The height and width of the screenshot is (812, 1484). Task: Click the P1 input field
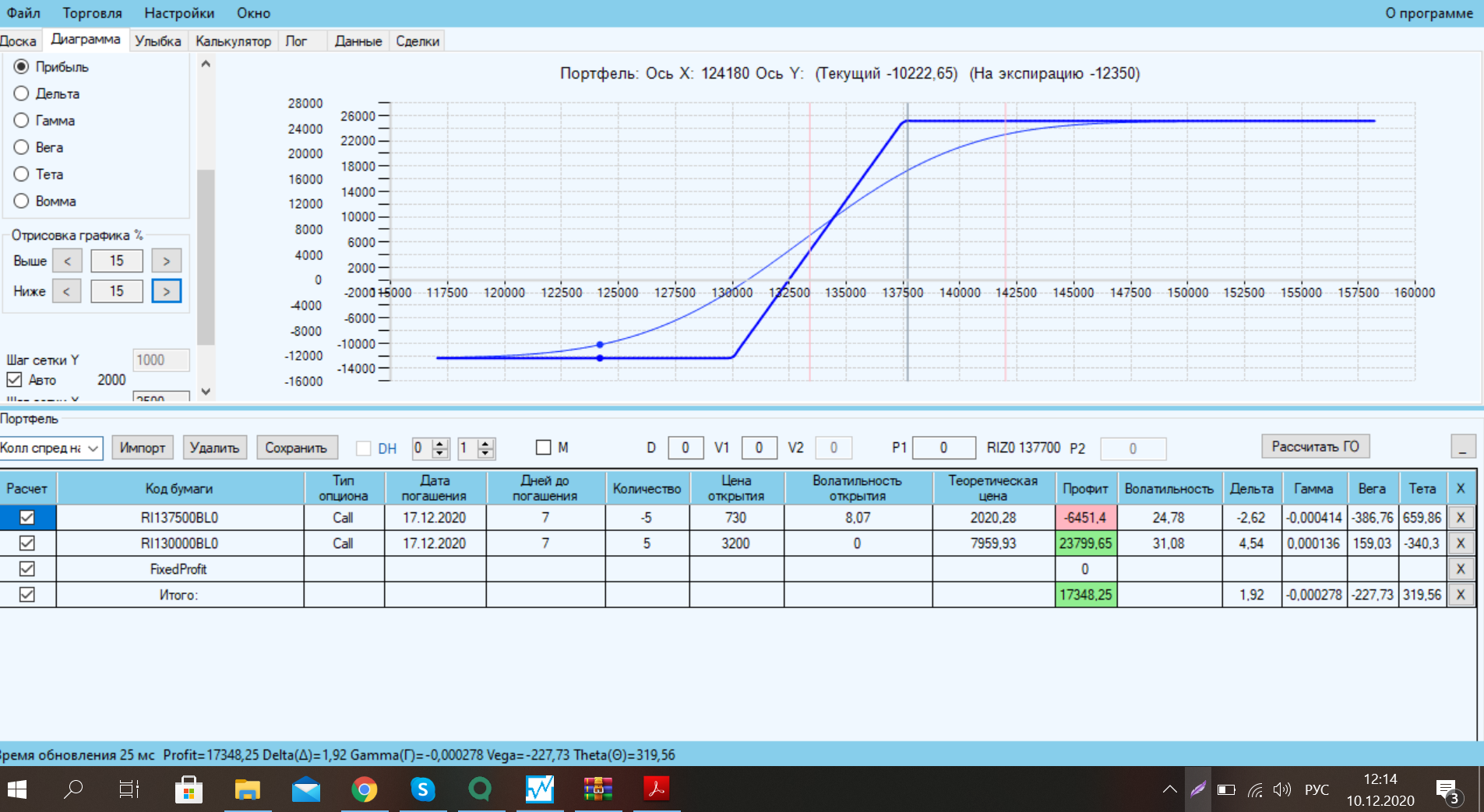pos(943,448)
